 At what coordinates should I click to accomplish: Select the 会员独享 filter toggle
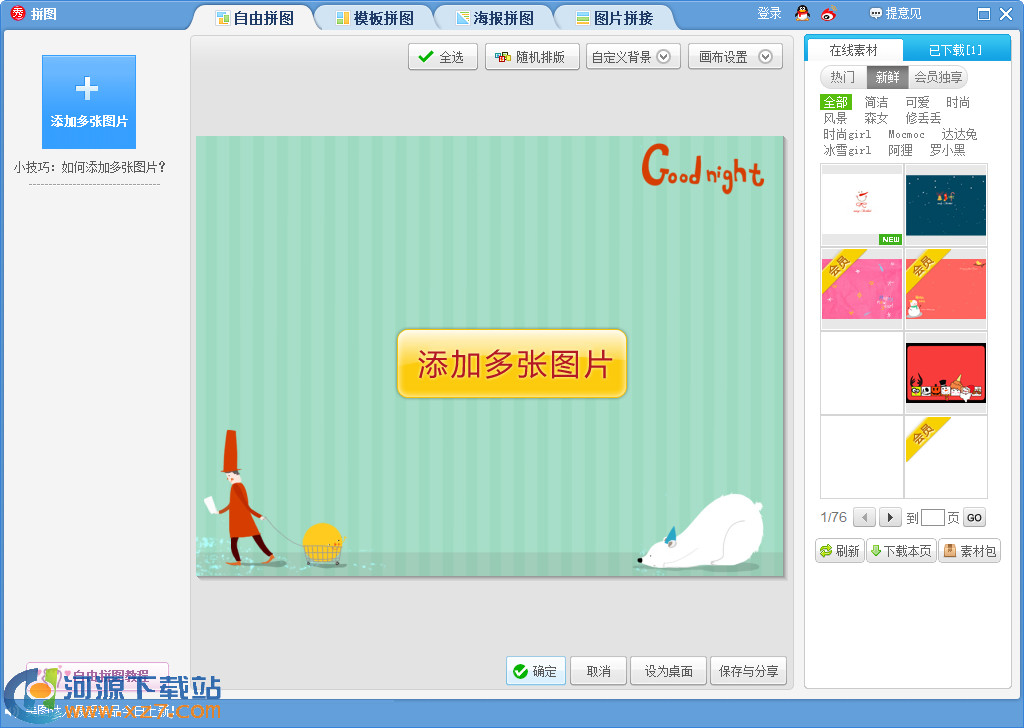tap(938, 77)
